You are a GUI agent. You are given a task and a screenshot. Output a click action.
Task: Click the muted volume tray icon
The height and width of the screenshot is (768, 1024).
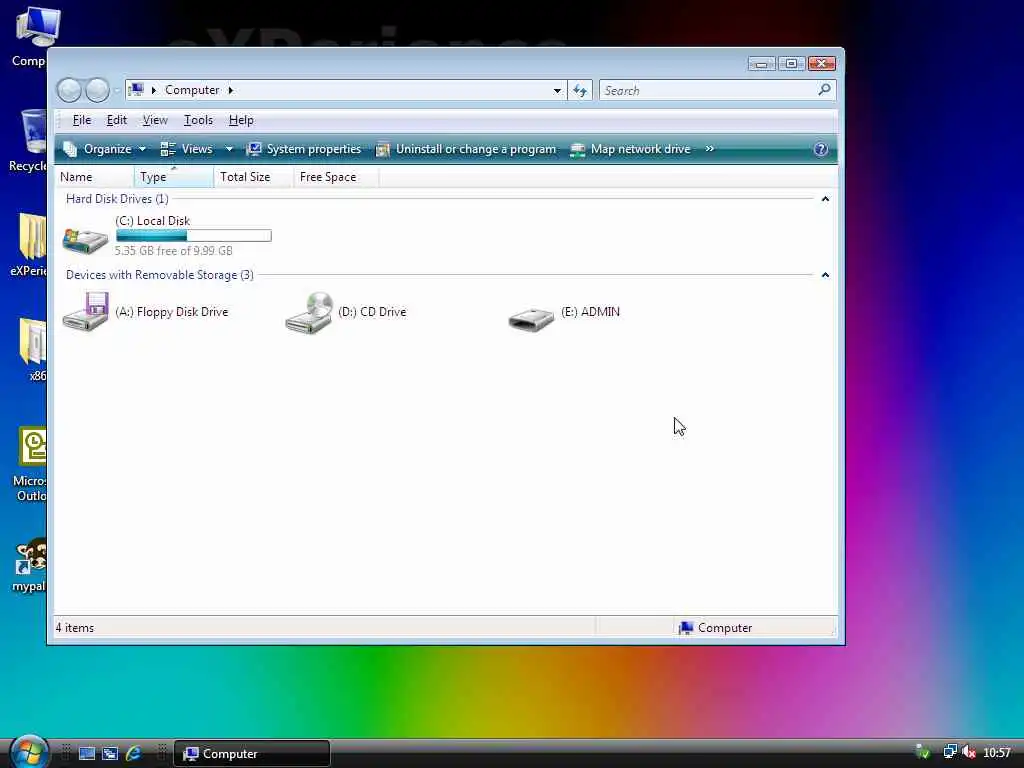(x=968, y=752)
